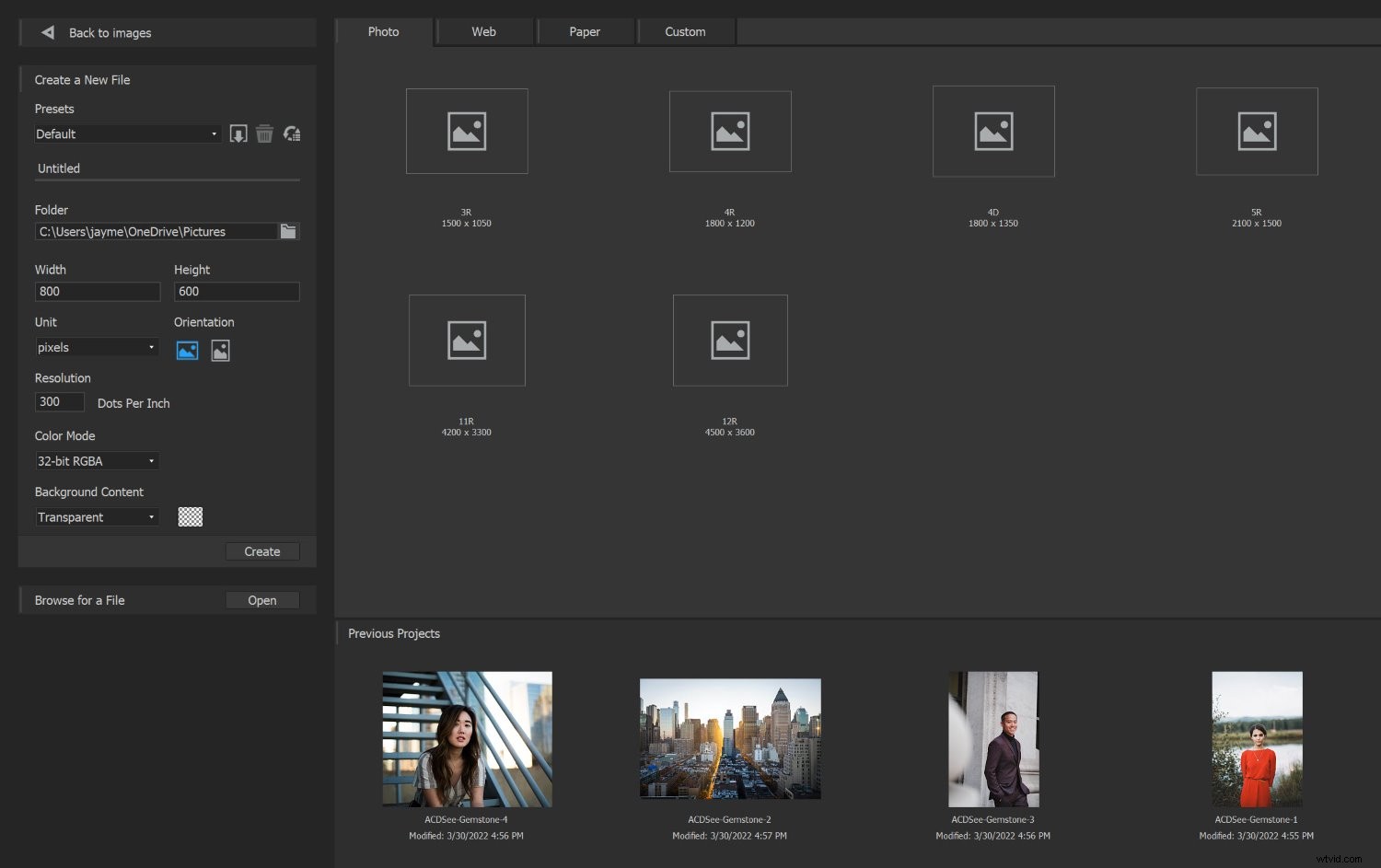The height and width of the screenshot is (868, 1381).
Task: Delete the Default preset using trash icon
Action: (264, 133)
